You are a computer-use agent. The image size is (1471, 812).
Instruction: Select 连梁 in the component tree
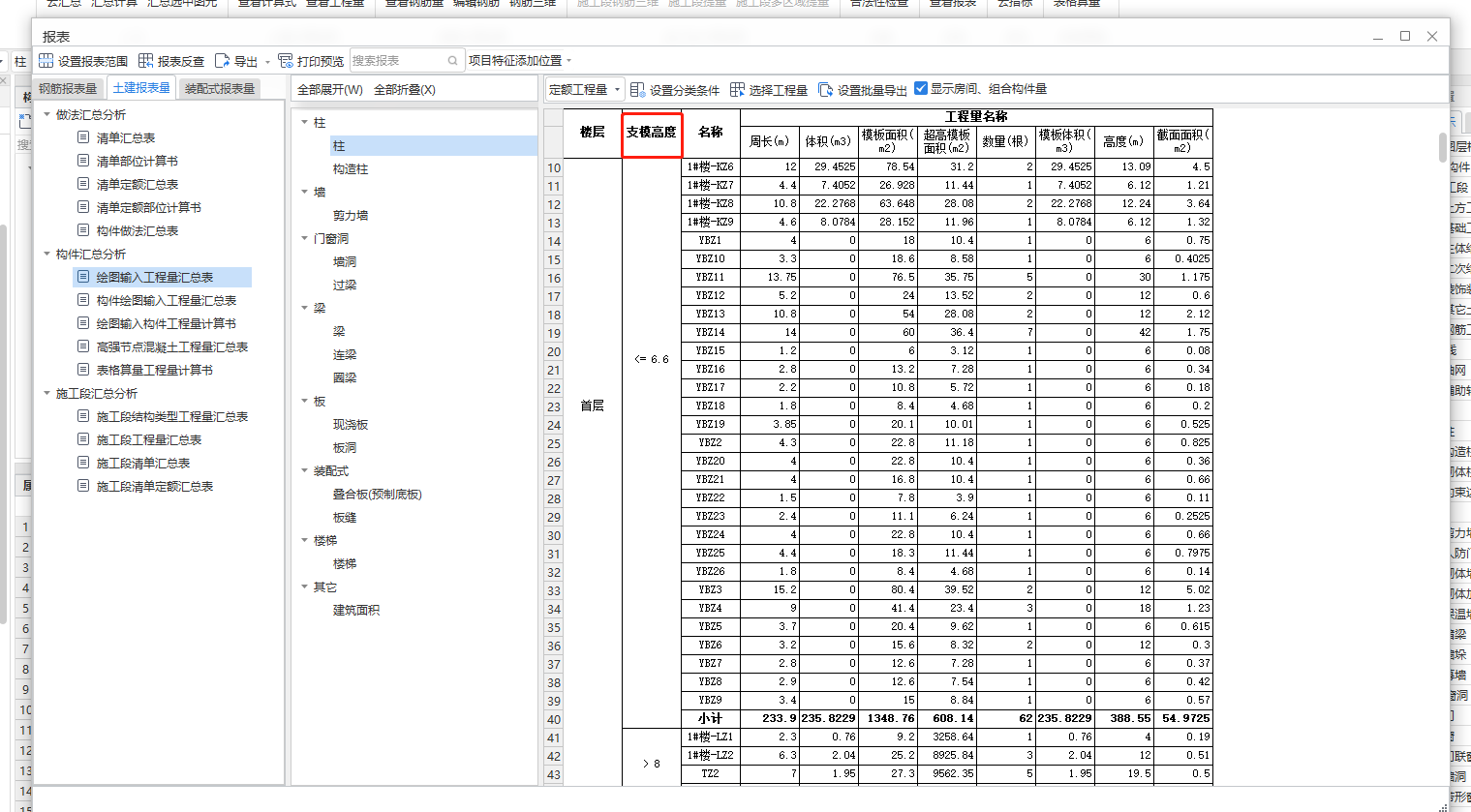(x=345, y=354)
